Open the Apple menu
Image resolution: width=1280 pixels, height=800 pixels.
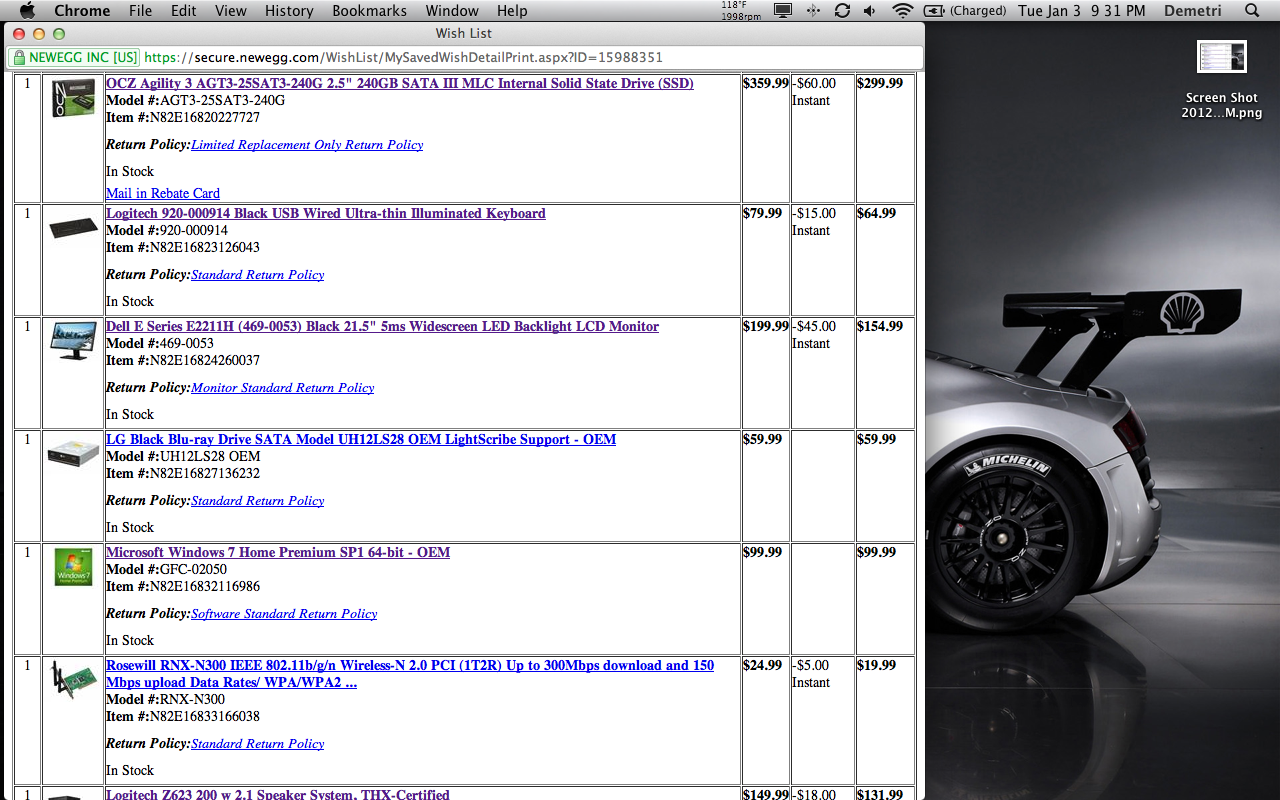pos(27,10)
